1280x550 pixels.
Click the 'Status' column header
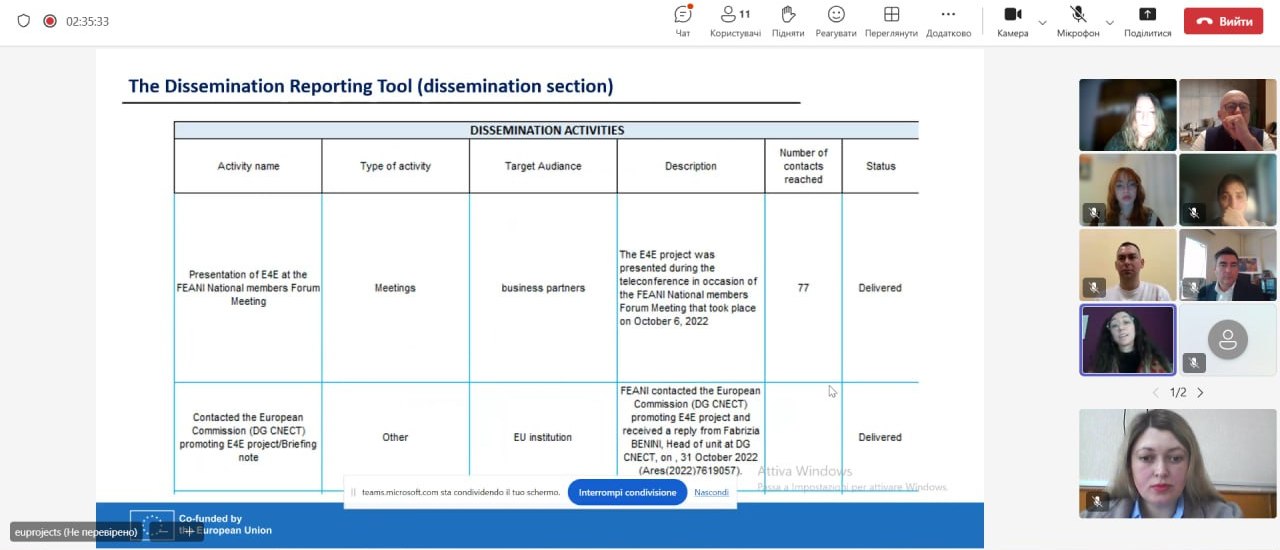point(880,166)
